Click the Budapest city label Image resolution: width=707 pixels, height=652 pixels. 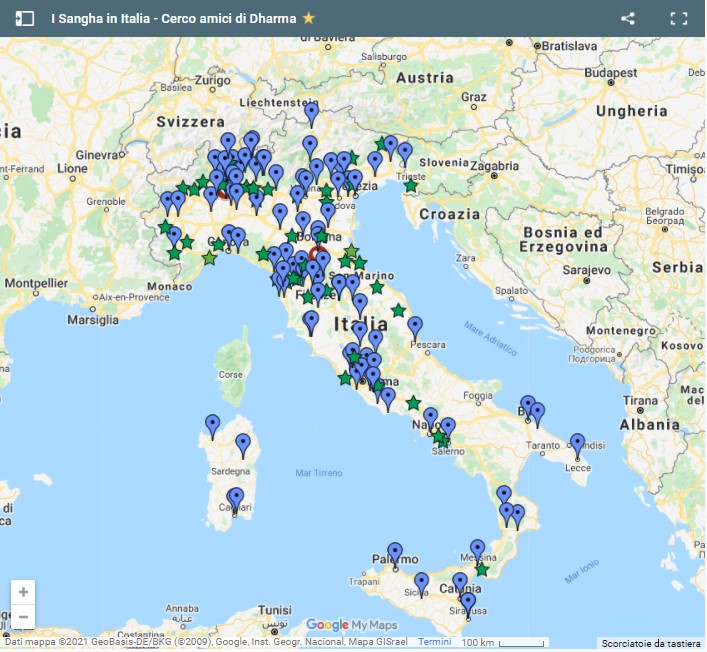coord(611,73)
